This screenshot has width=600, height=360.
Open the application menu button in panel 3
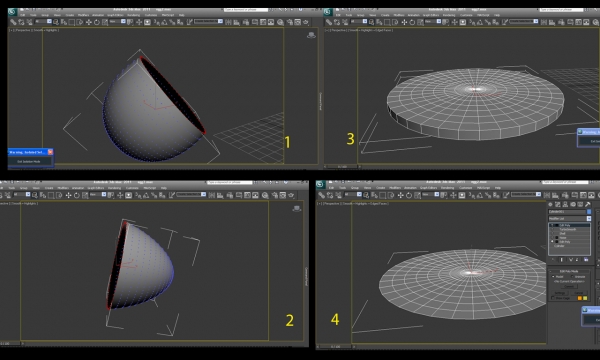pos(328,12)
